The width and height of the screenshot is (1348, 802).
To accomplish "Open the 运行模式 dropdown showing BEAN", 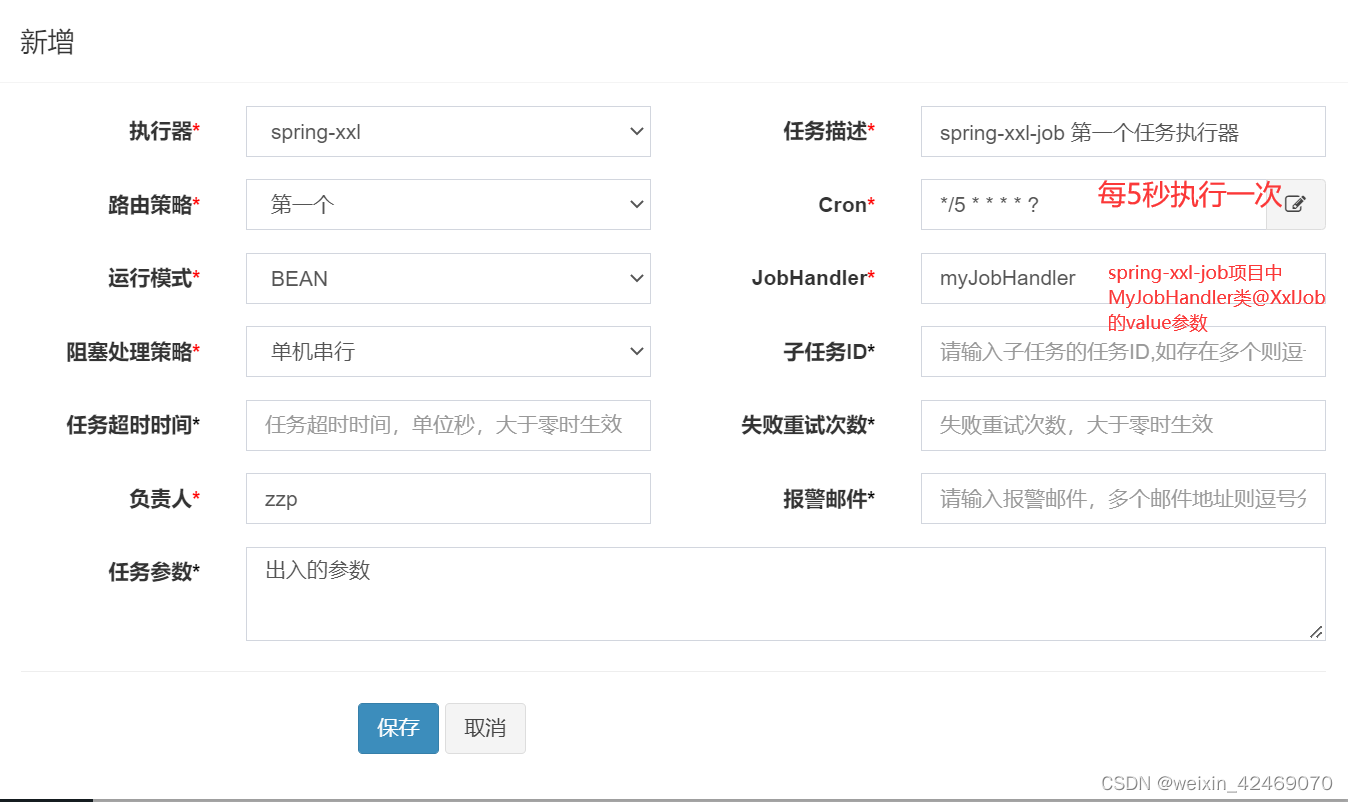I will (x=448, y=278).
